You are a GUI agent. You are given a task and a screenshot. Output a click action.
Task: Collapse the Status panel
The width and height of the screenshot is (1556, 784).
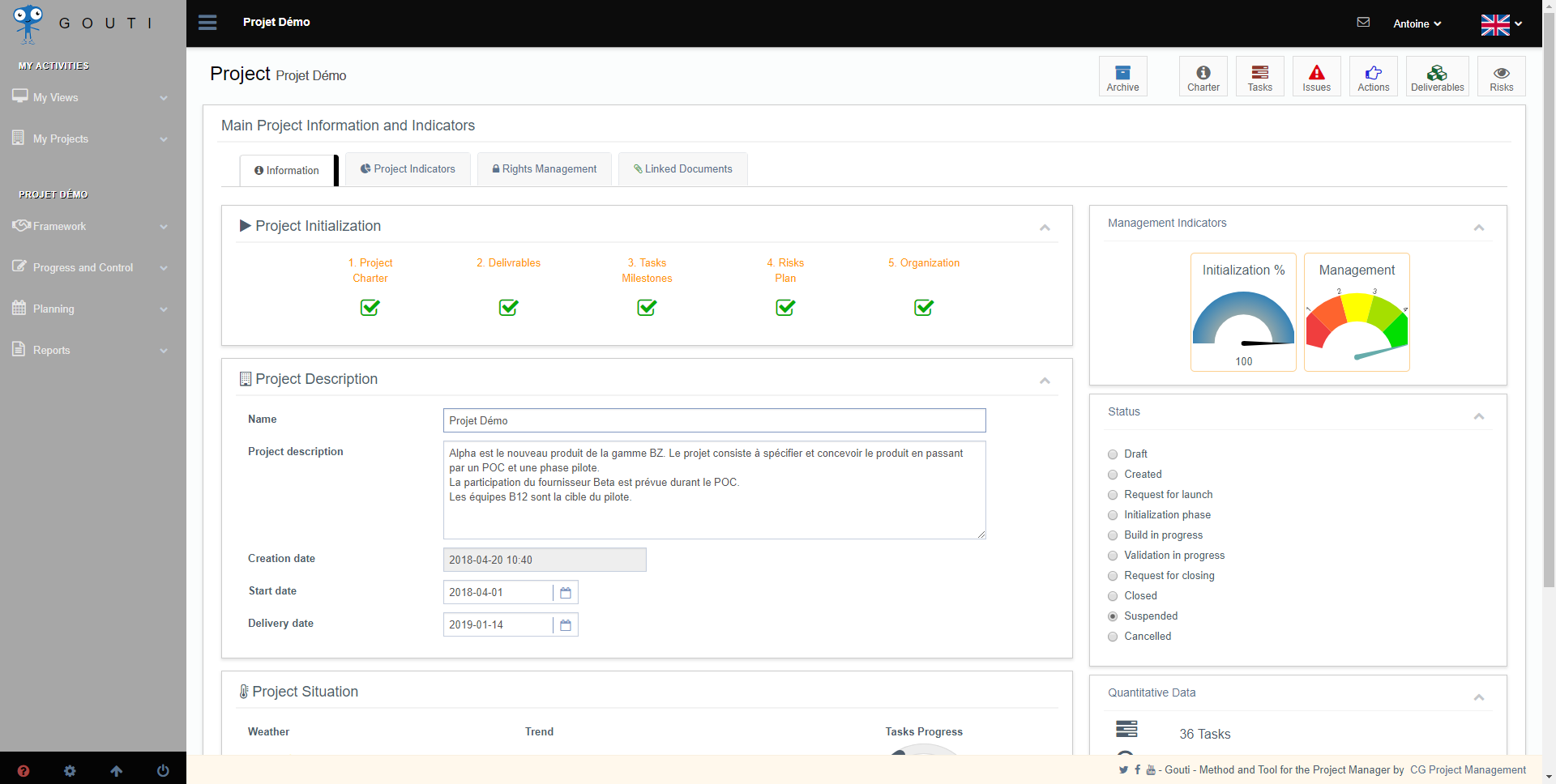coord(1479,416)
